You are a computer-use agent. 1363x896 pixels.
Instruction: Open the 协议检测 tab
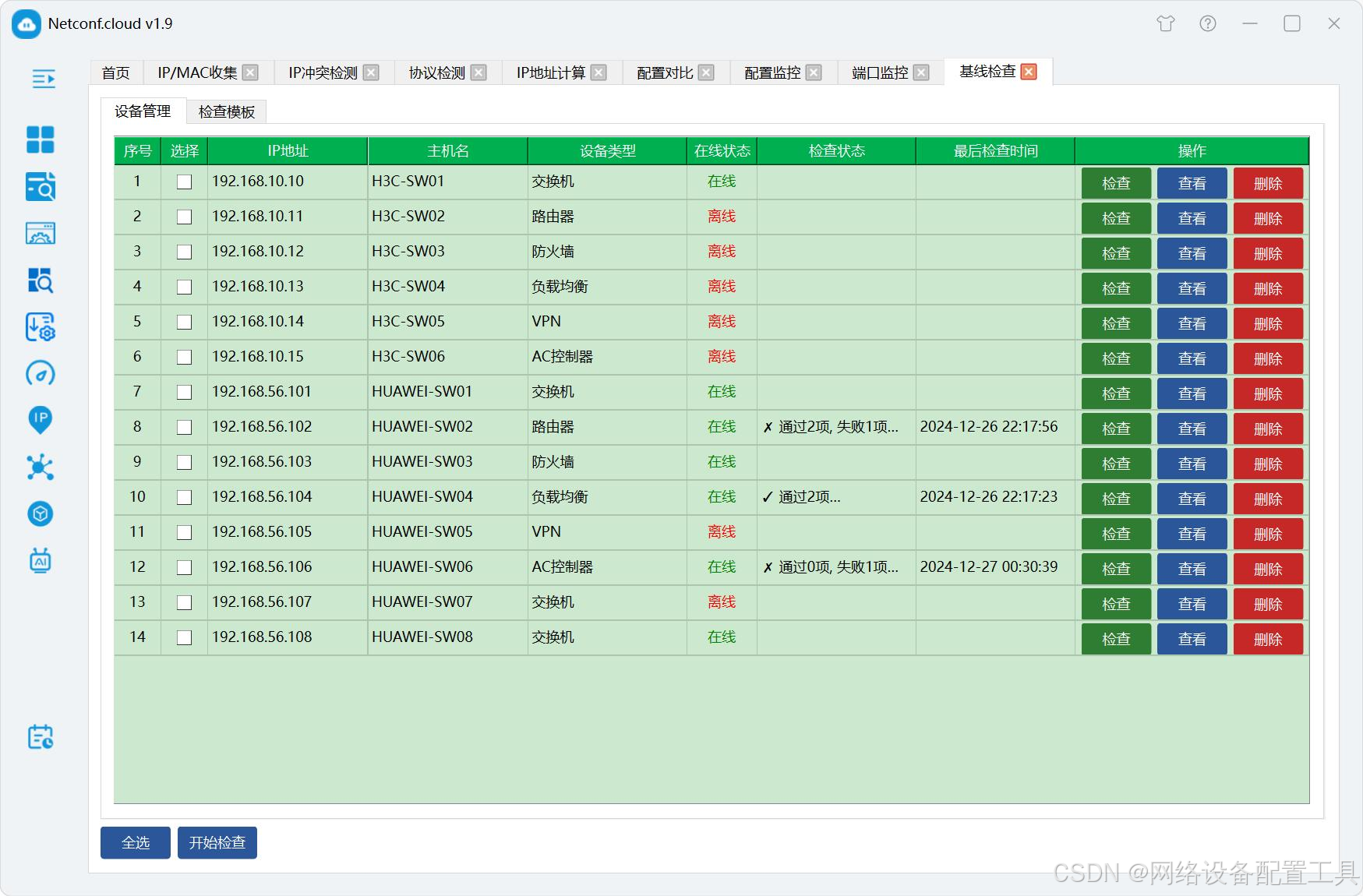436,72
